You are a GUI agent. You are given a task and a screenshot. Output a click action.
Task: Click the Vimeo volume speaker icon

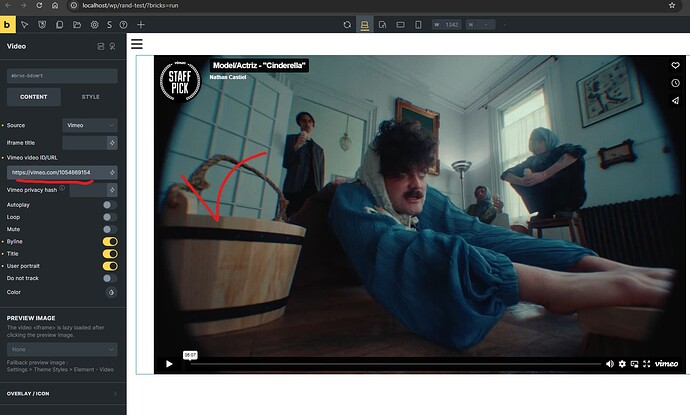609,364
